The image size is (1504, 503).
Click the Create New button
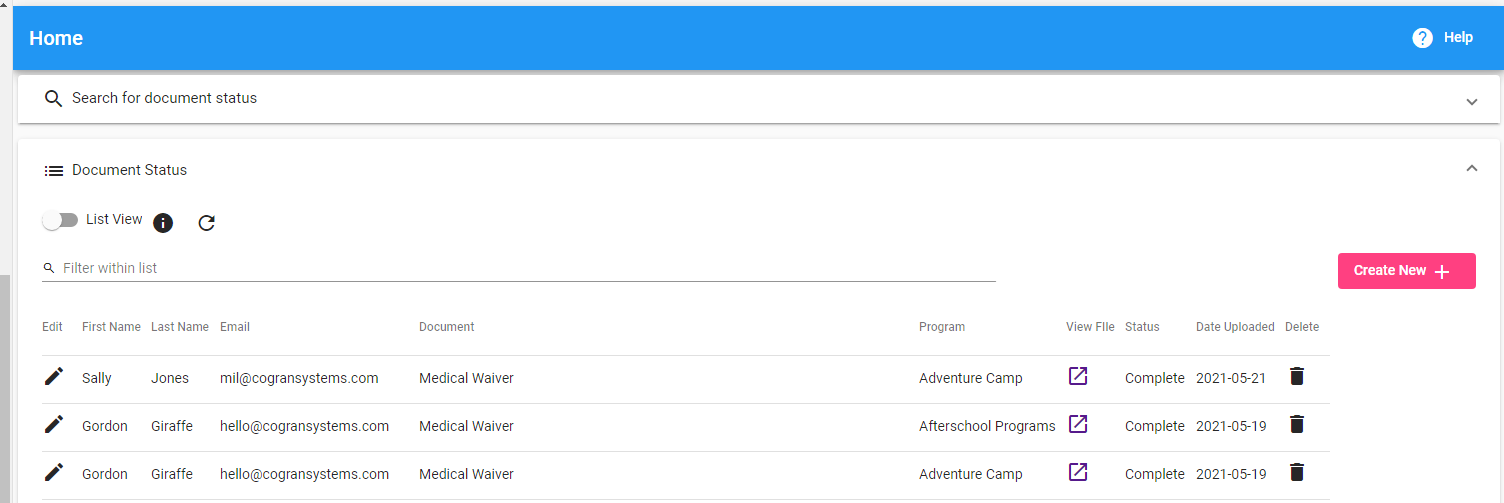[x=1406, y=271]
